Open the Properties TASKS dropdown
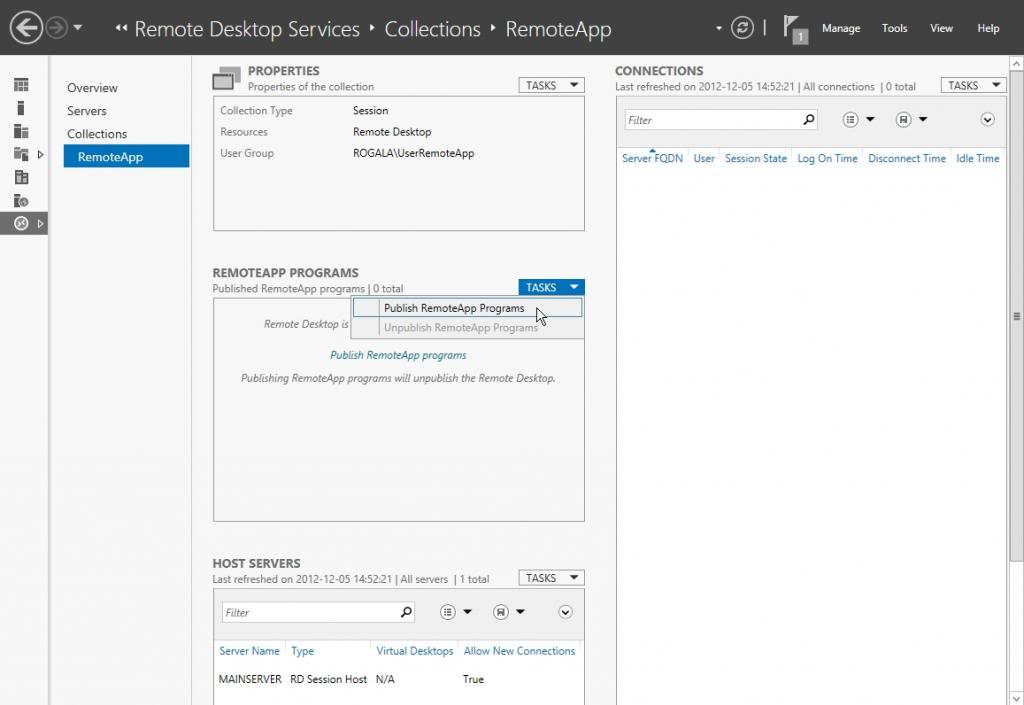The width and height of the screenshot is (1024, 705). 551,86
